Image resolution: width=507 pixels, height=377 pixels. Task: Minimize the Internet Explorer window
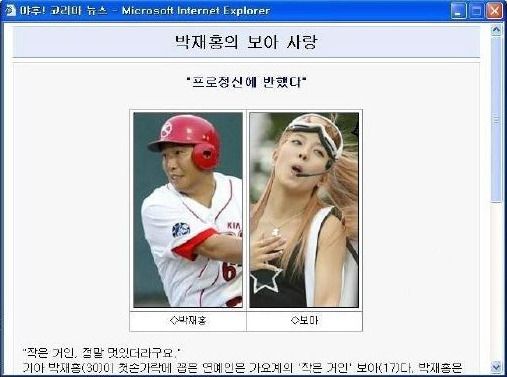pos(459,11)
